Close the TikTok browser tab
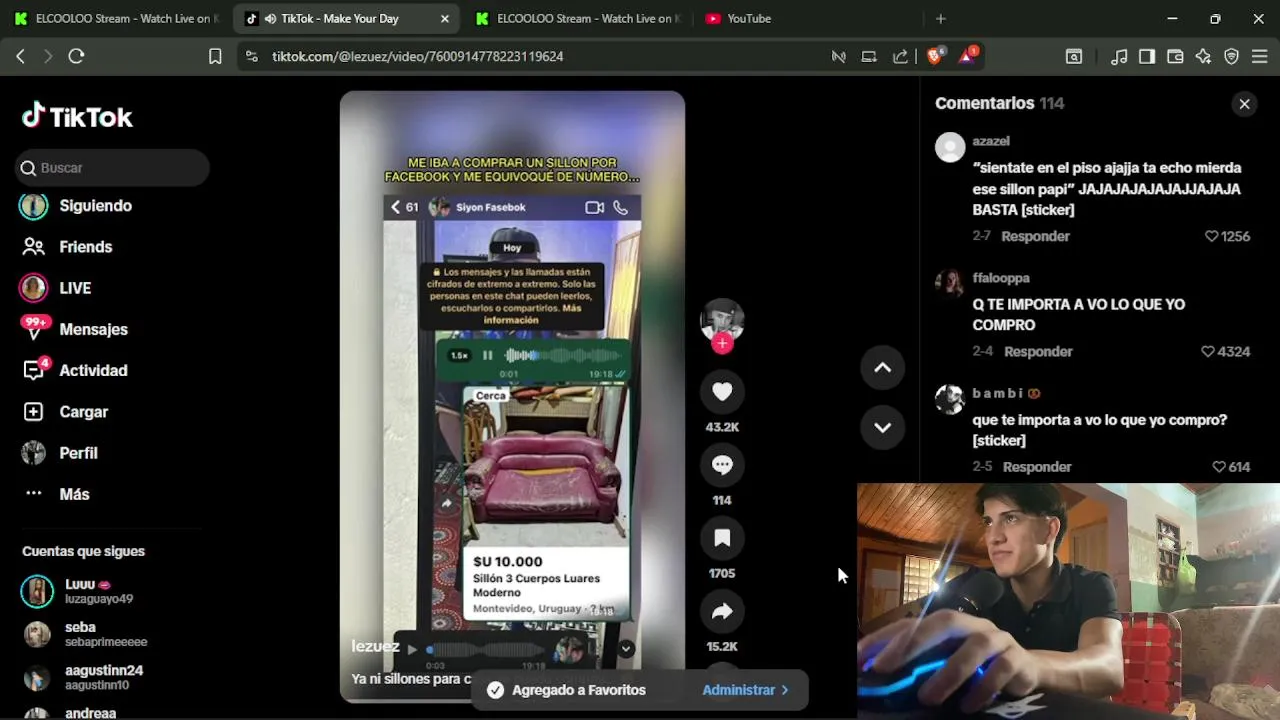The height and width of the screenshot is (720, 1280). pos(444,18)
